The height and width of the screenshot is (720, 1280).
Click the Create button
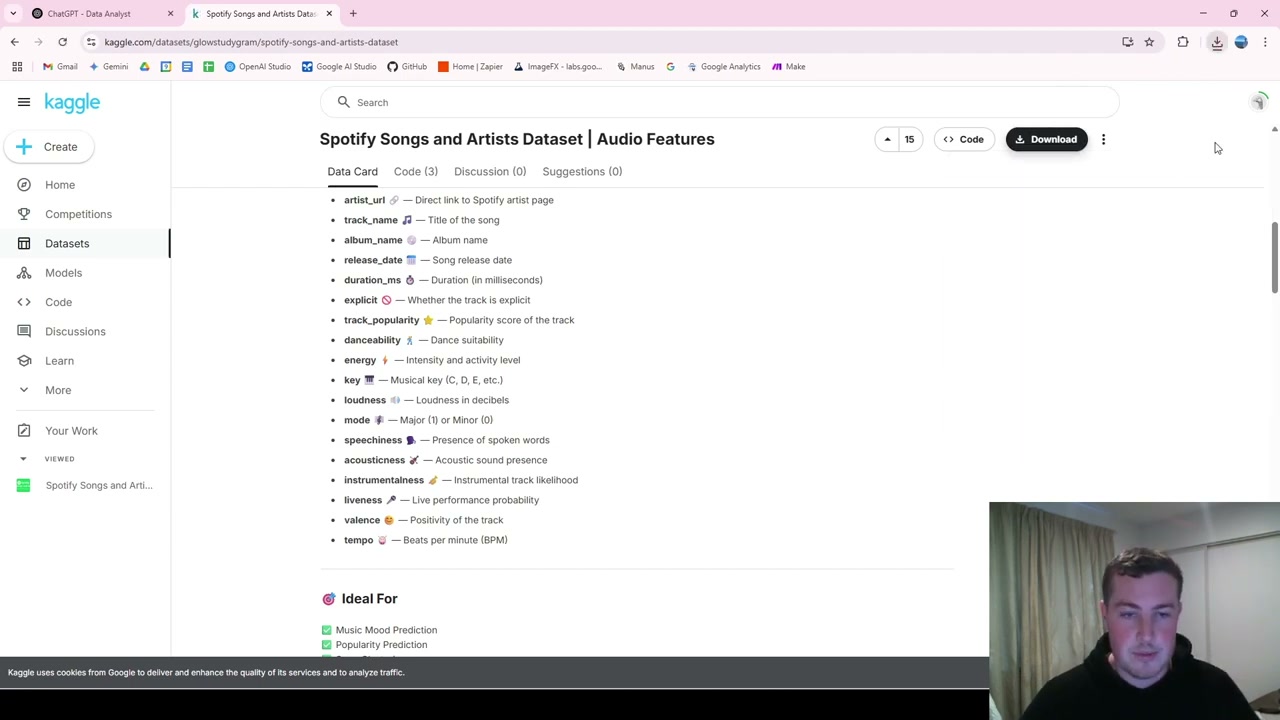pyautogui.click(x=48, y=147)
